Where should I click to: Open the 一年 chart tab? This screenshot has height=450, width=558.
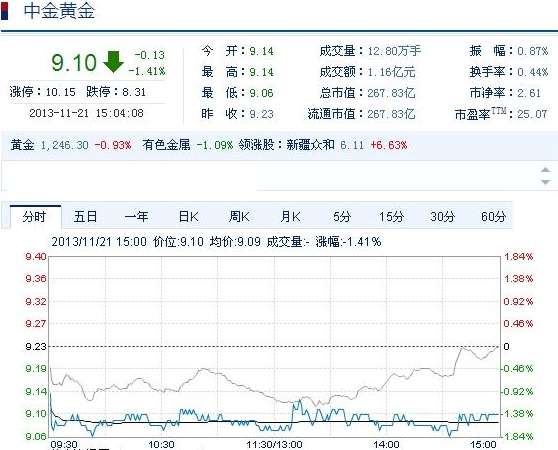136,216
